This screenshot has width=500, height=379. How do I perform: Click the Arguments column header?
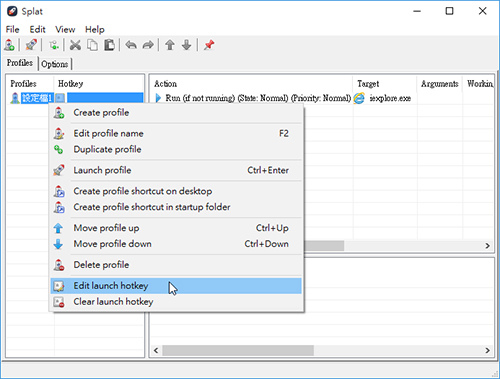(x=440, y=83)
